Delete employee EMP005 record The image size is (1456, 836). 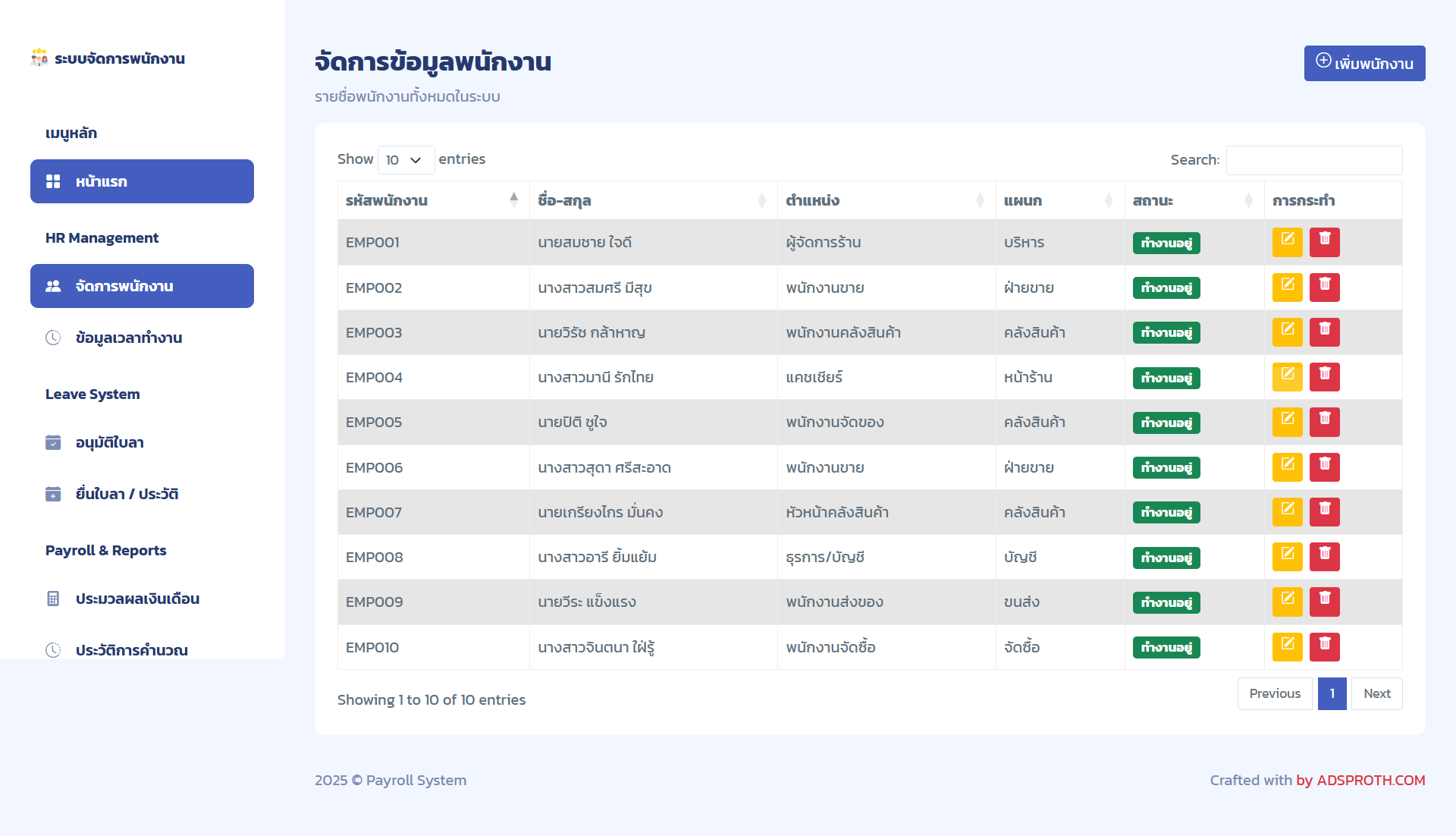(1324, 422)
